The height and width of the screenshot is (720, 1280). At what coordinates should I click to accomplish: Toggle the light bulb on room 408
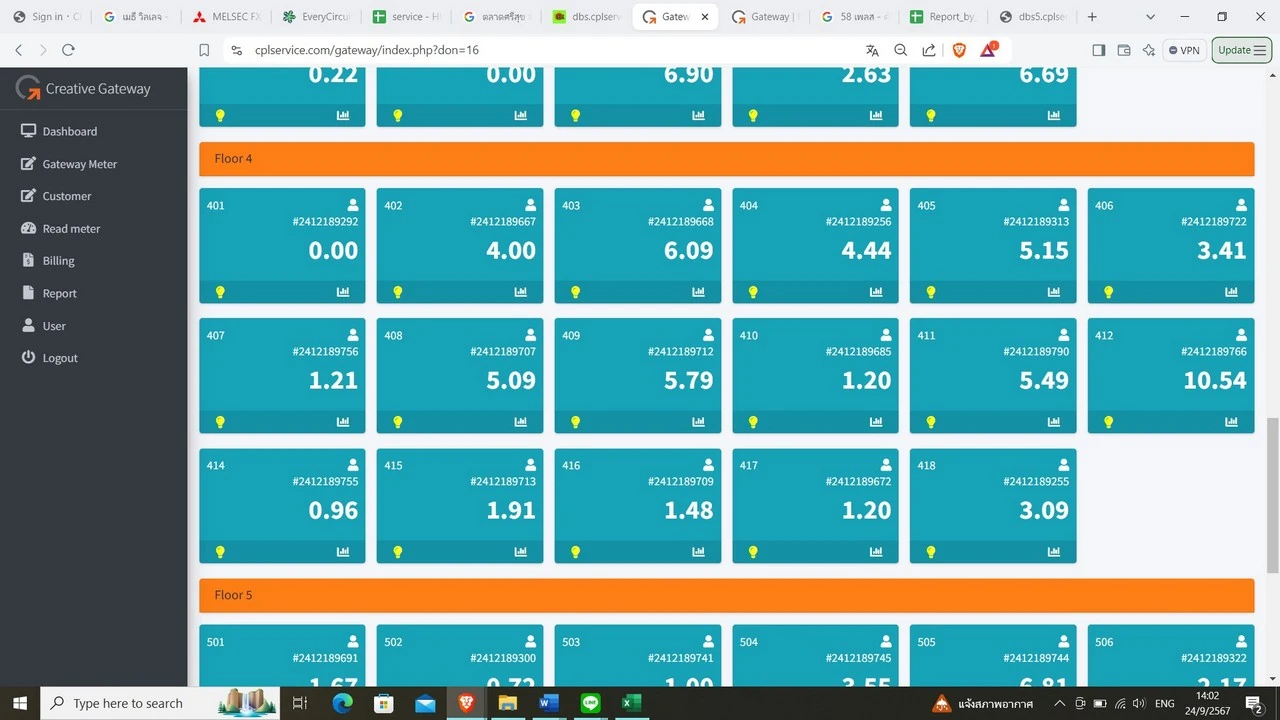(398, 422)
